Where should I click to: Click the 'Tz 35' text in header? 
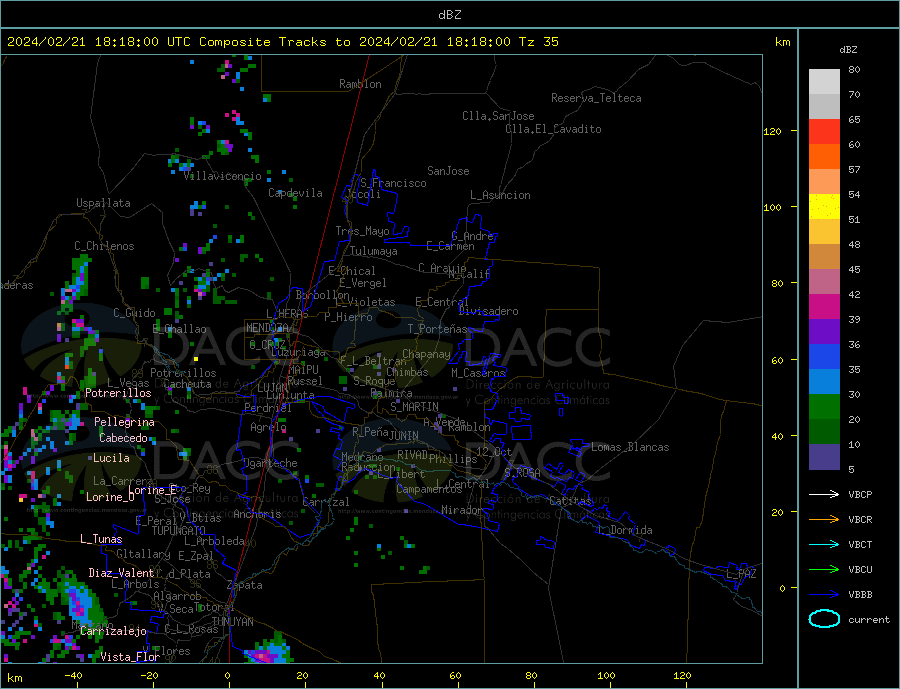pos(538,42)
